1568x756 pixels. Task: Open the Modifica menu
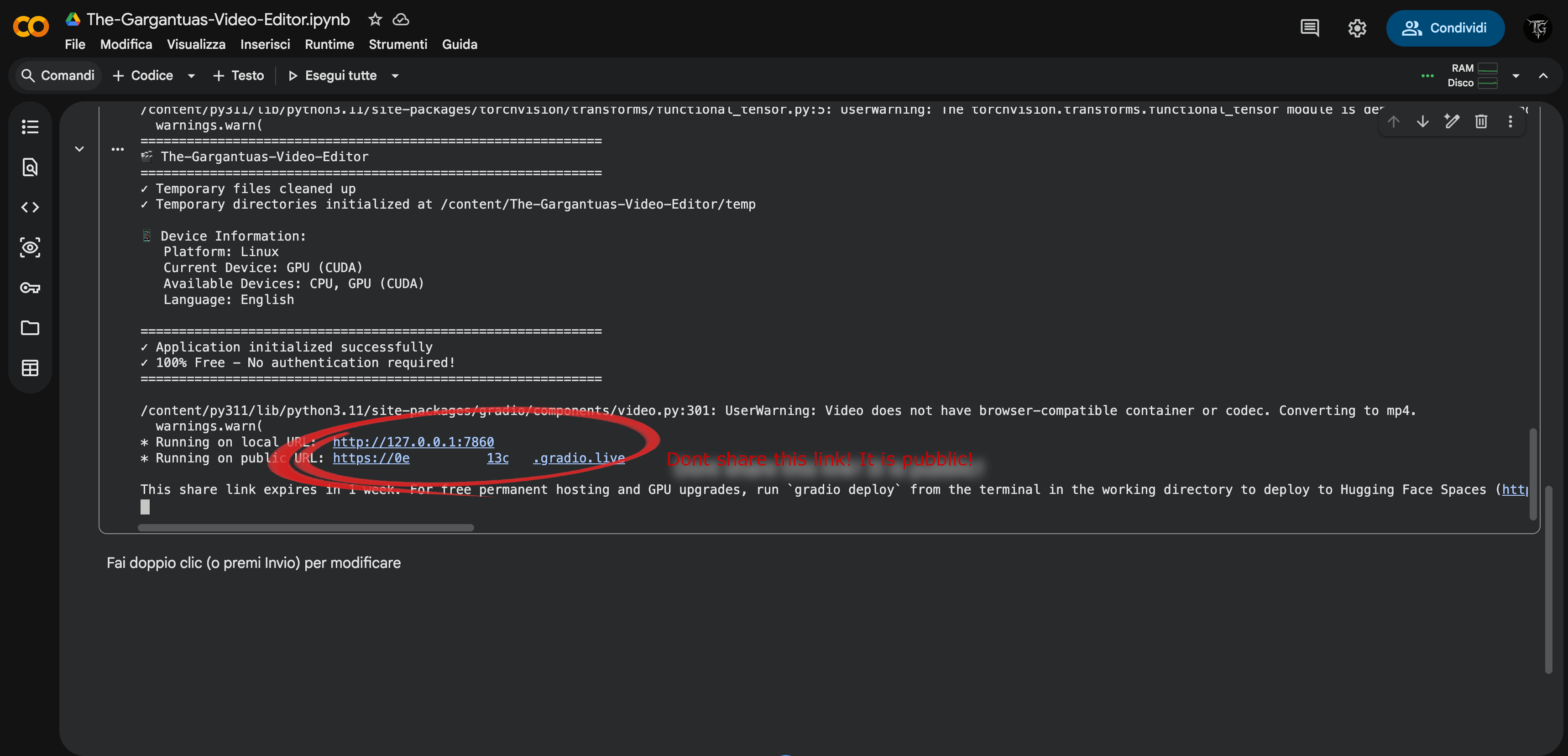click(126, 44)
